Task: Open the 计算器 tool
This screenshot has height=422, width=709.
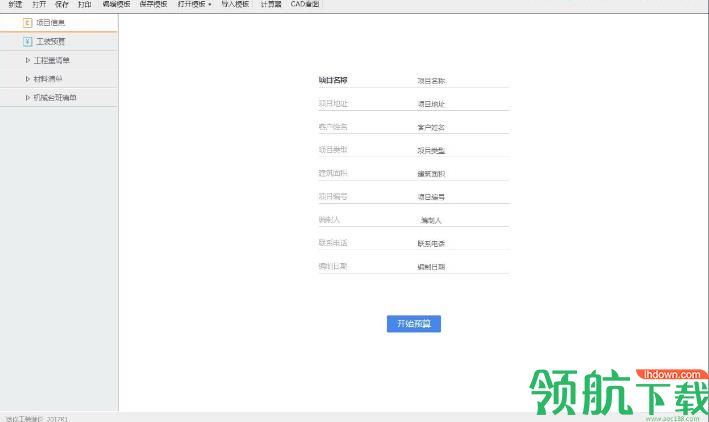Action: tap(271, 4)
